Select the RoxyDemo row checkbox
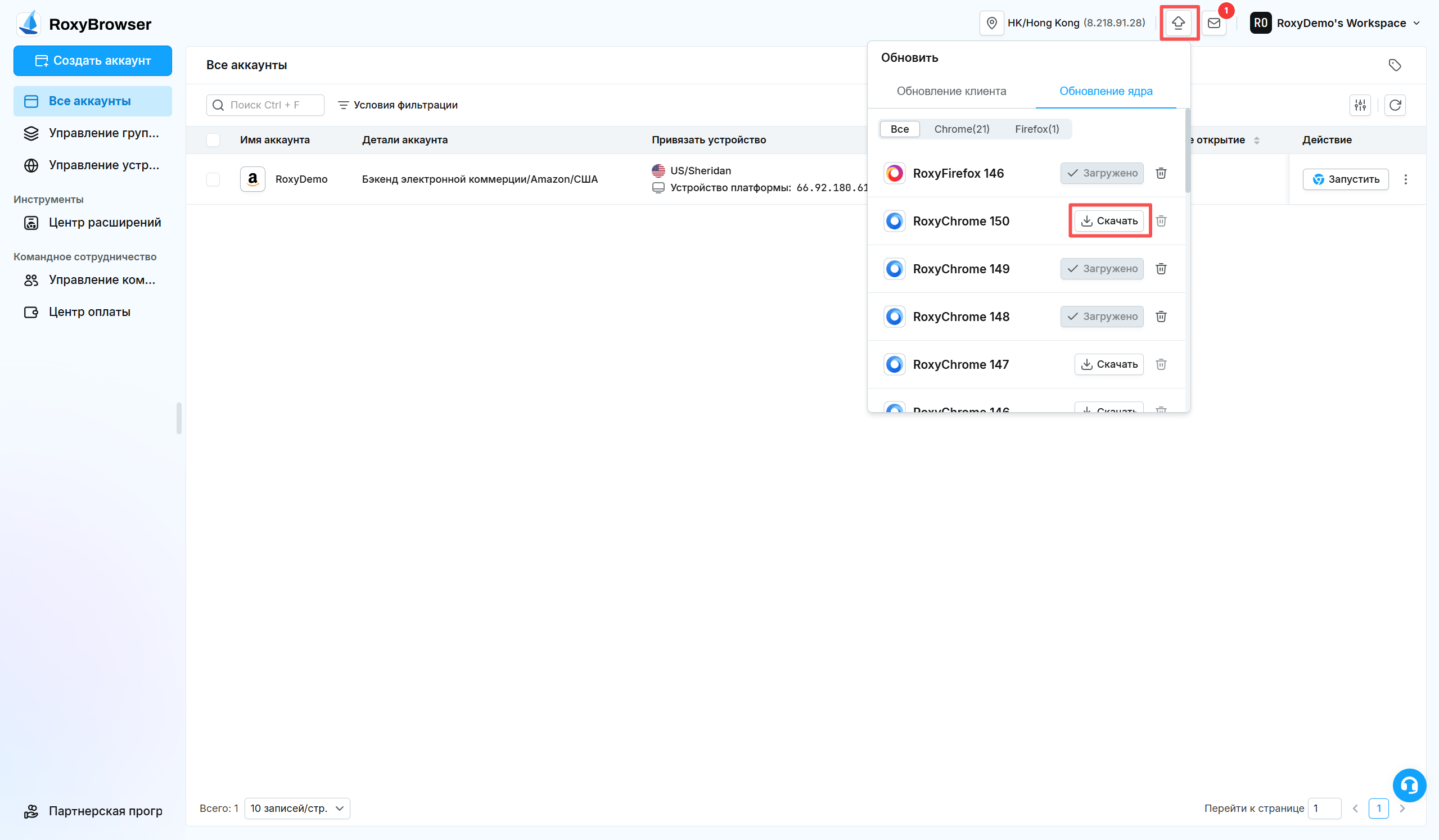 point(213,179)
